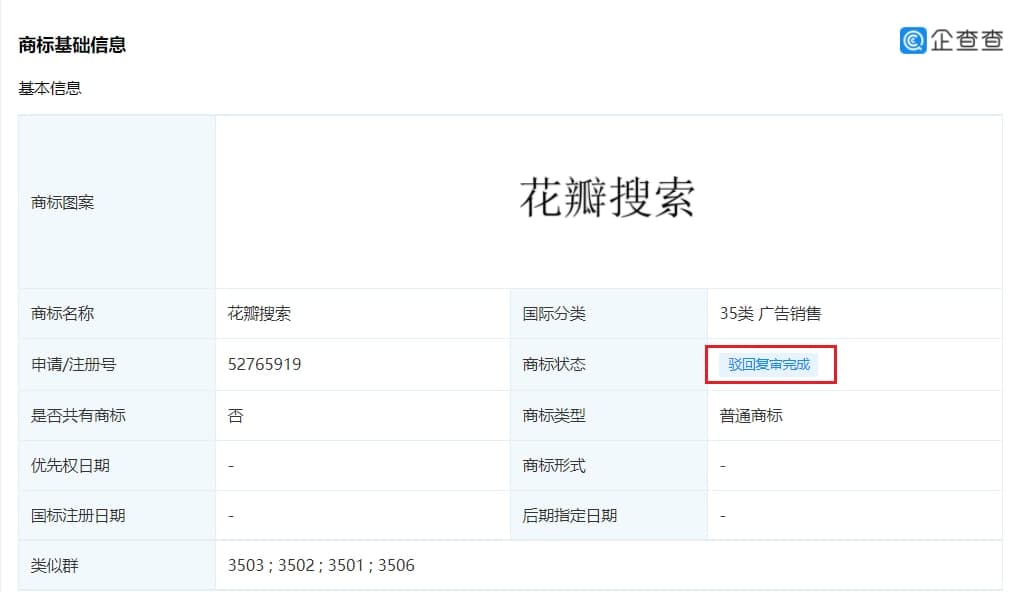Click the 商标形式 label cell

tap(608, 465)
